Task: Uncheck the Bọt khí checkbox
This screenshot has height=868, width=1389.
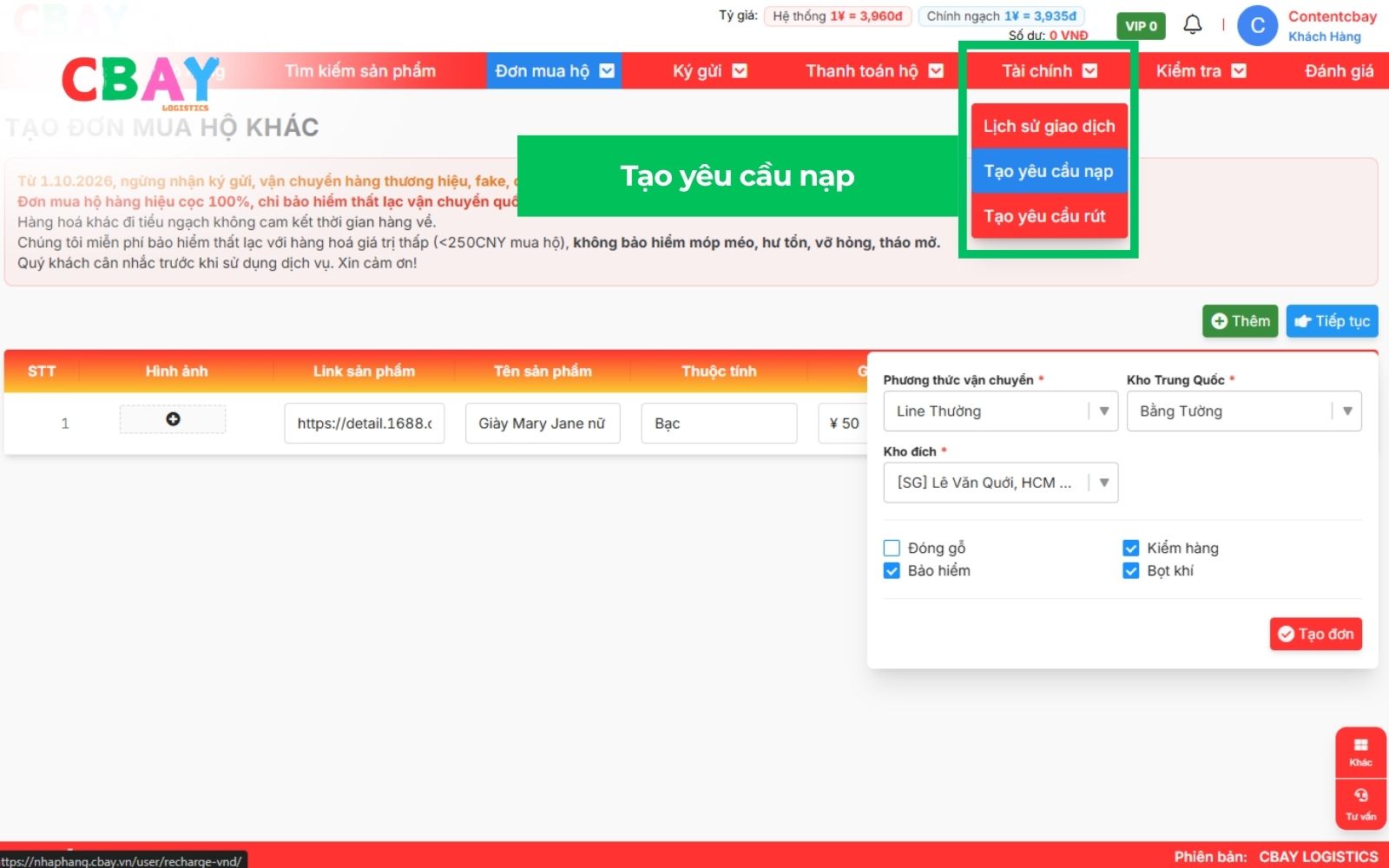Action: [x=1130, y=570]
